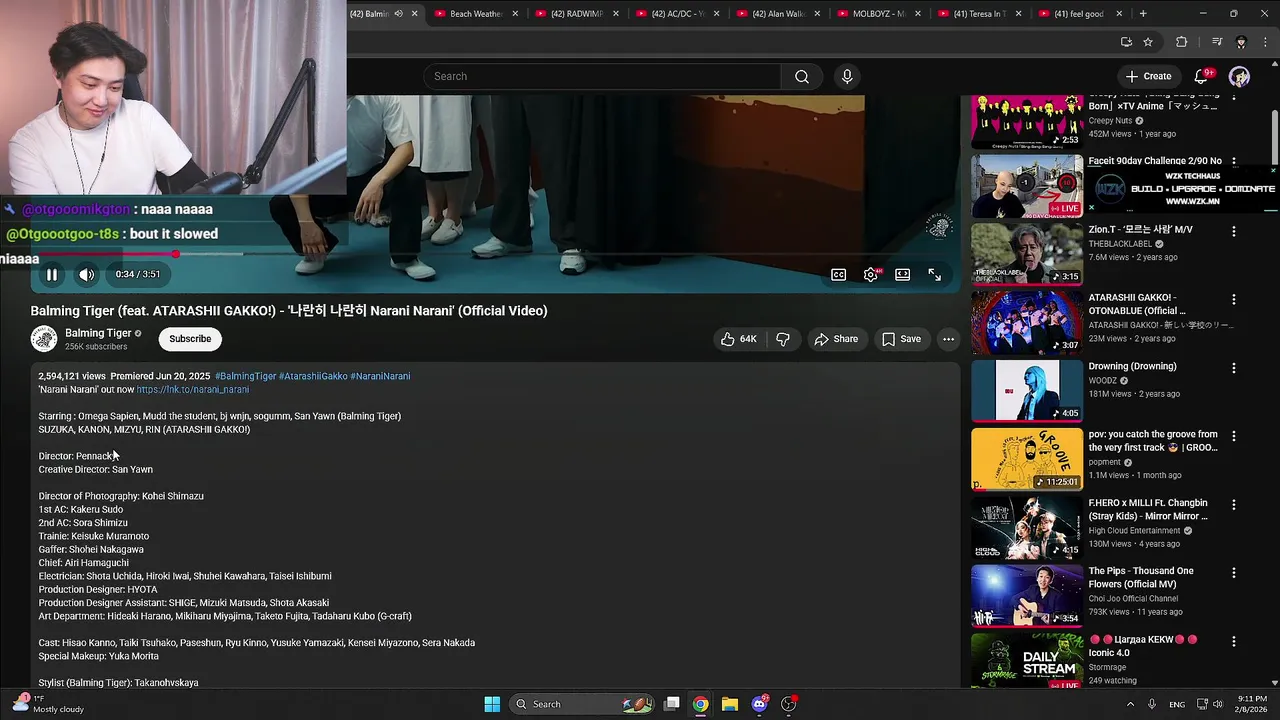Open video player settings gear
Viewport: 1280px width, 720px height.
(871, 275)
